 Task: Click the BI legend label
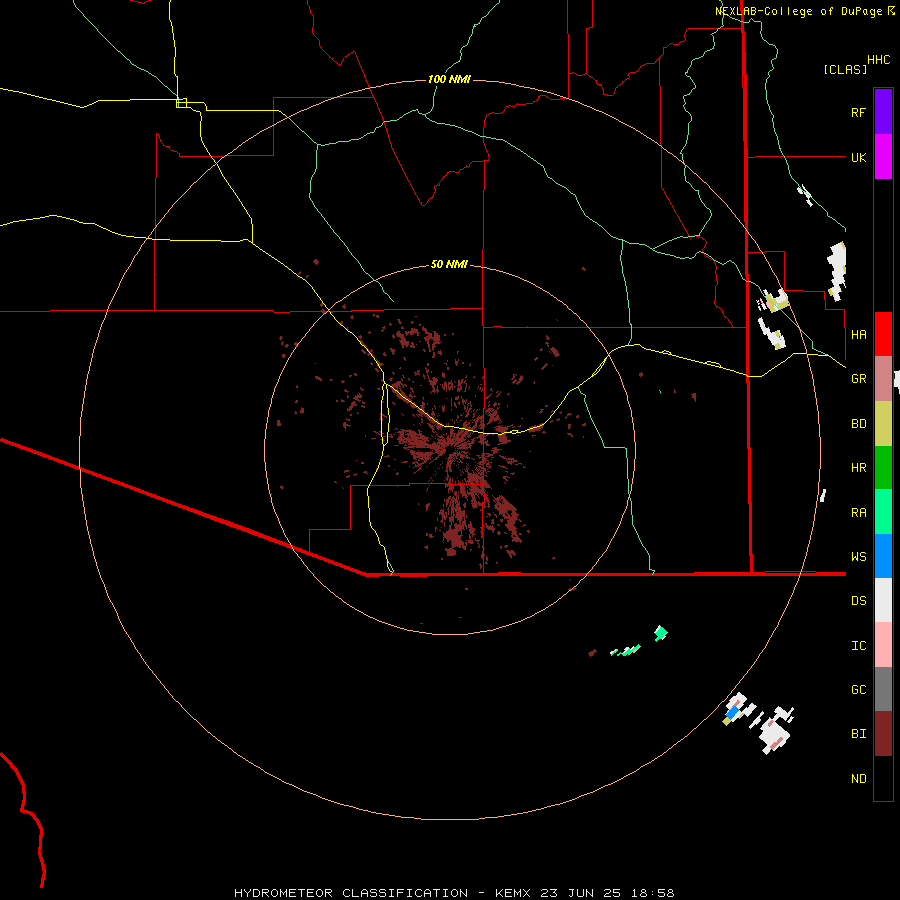[858, 734]
